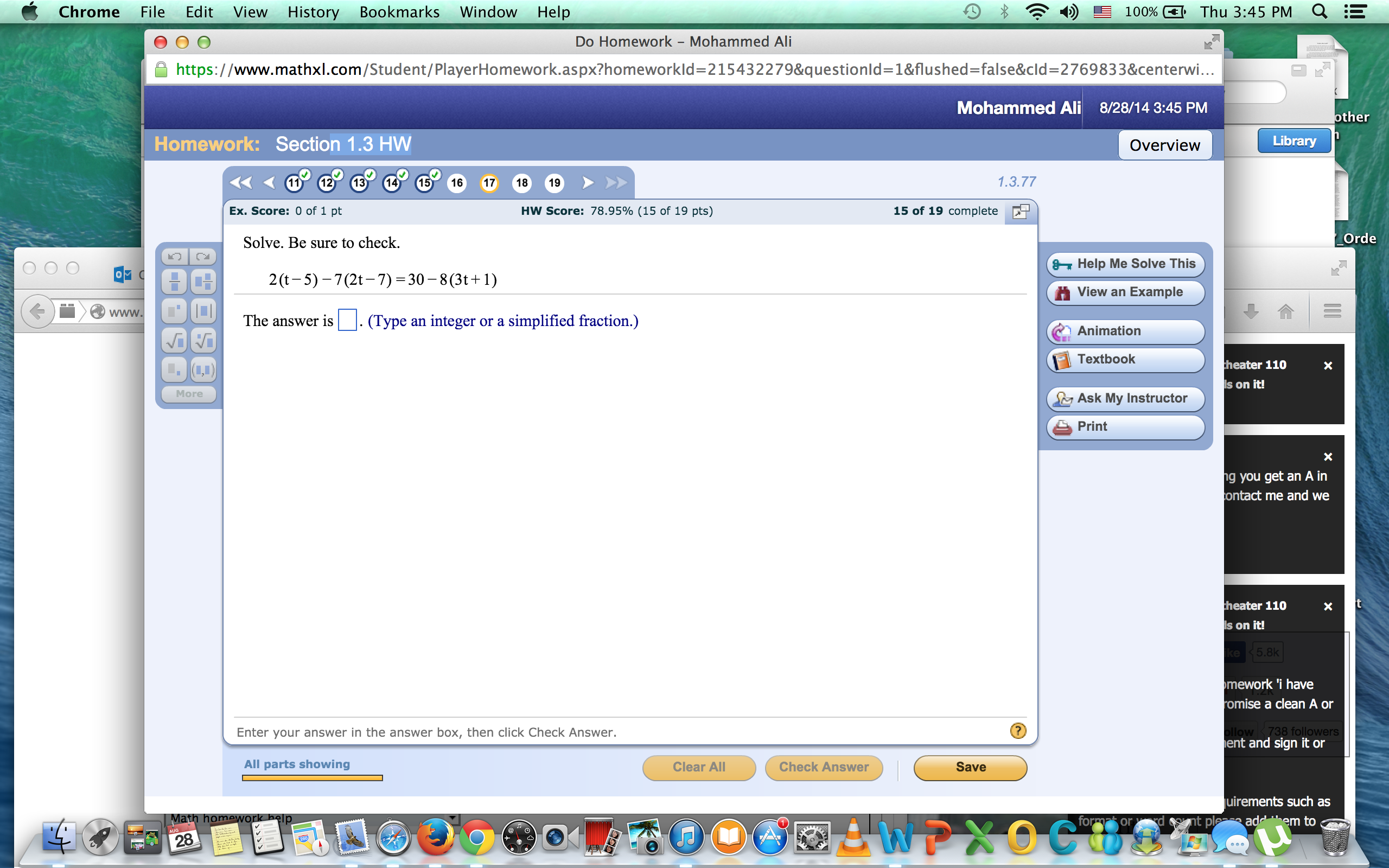
Task: Click back arrow in background browser window
Action: click(37, 312)
